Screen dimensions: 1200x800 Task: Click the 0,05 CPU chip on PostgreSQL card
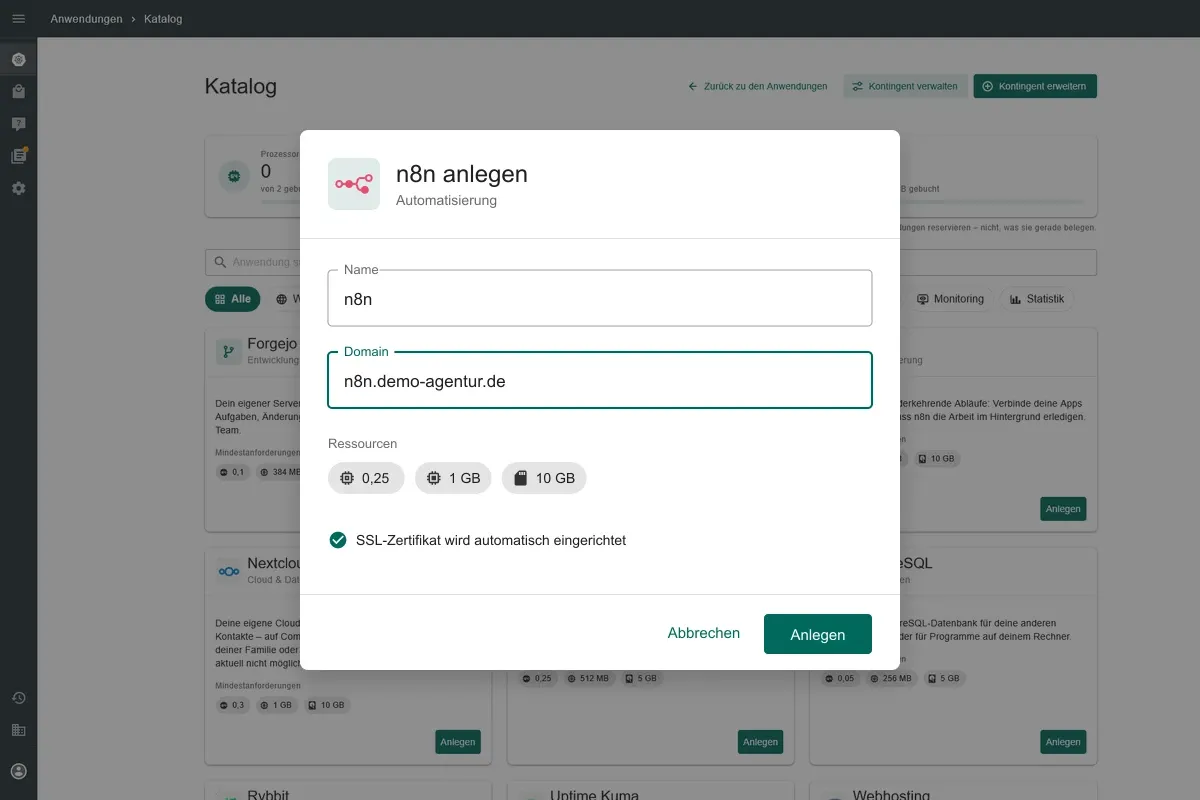tap(840, 678)
